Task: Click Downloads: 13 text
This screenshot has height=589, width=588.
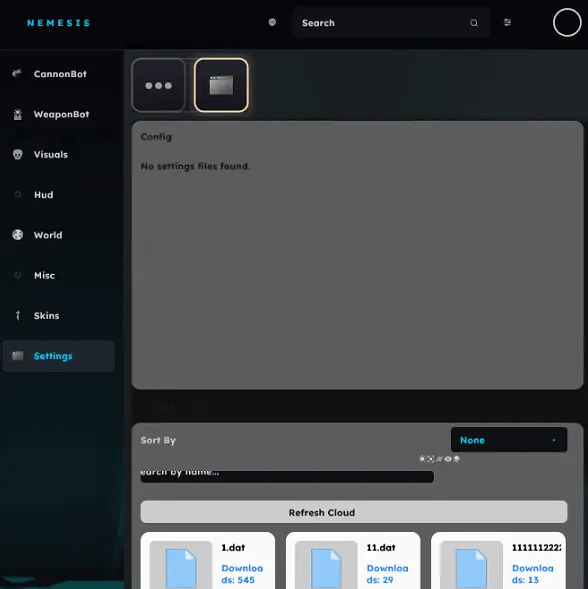Action: click(x=533, y=574)
